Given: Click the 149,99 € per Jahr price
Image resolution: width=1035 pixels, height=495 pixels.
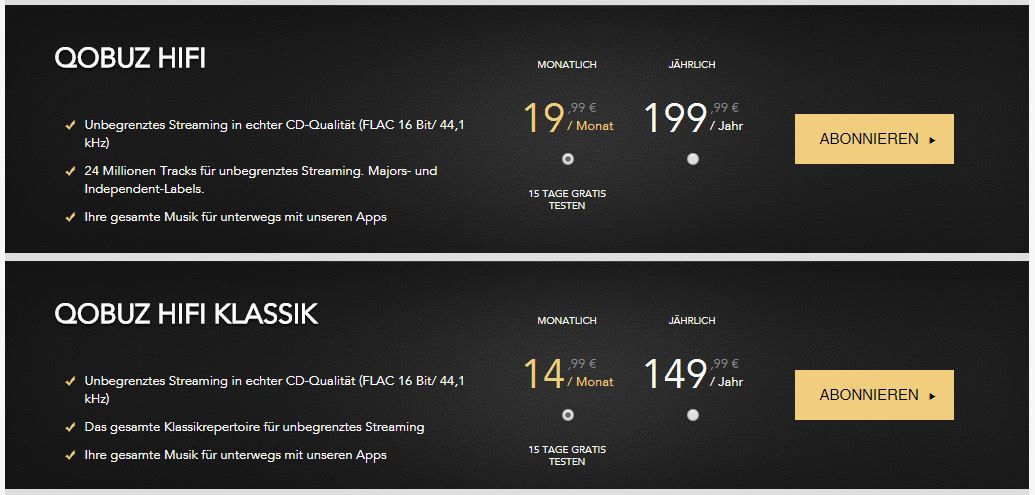Looking at the screenshot, I should (x=692, y=375).
